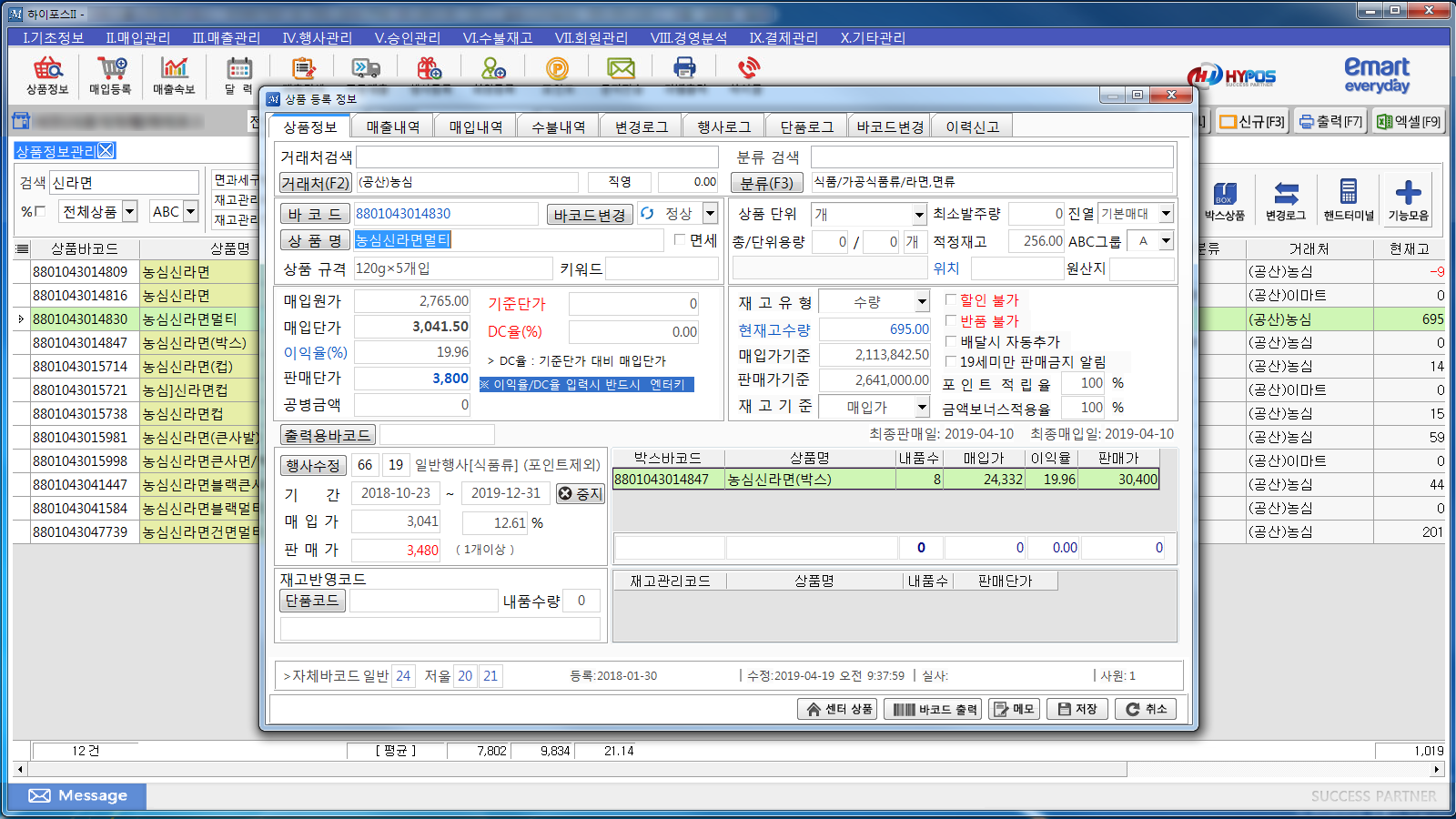Open the 달력 calendar icon
This screenshot has width=1456, height=819.
tap(238, 75)
